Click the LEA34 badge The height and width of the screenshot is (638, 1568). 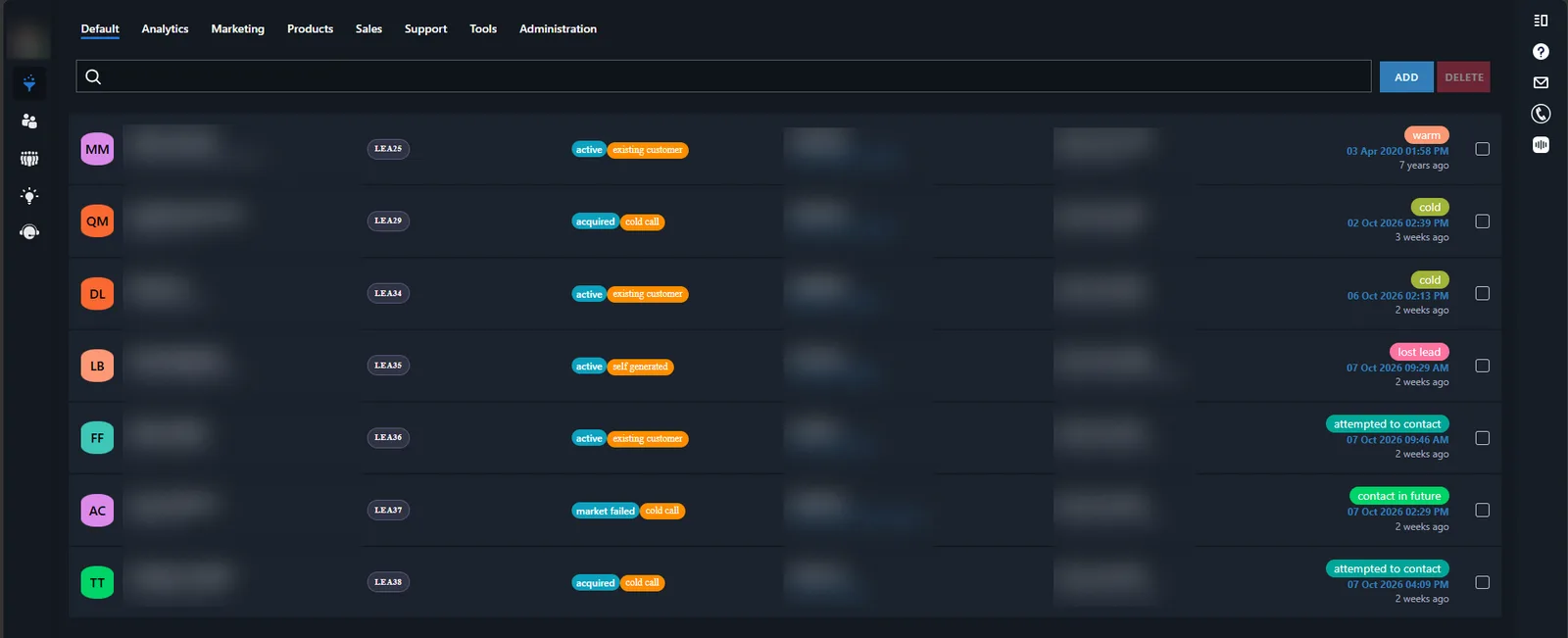coord(388,293)
